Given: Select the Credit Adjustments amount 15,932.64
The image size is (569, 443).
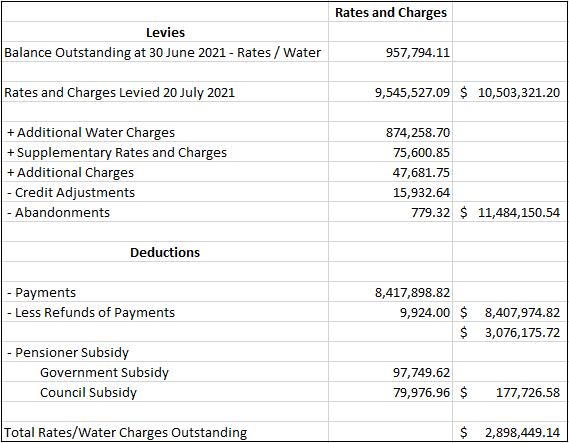Looking at the screenshot, I should click(x=421, y=192).
